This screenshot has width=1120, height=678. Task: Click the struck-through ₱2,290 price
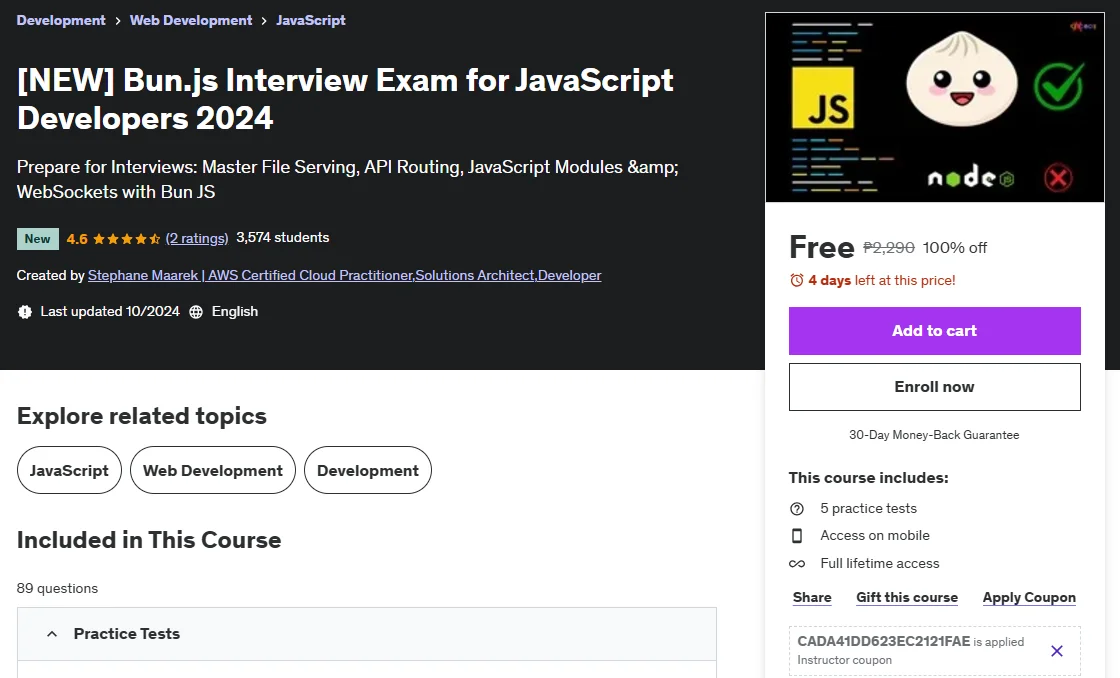[889, 247]
